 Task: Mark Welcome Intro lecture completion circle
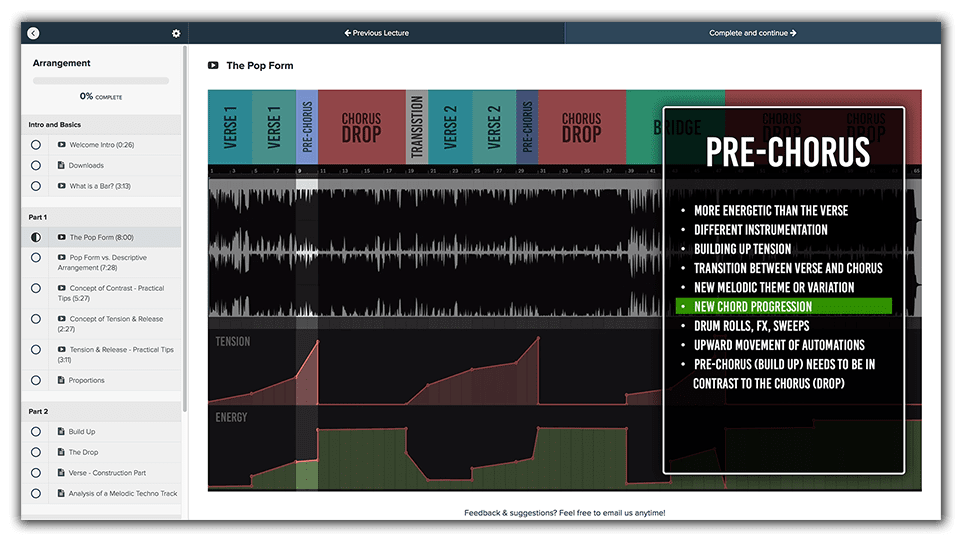coord(36,145)
